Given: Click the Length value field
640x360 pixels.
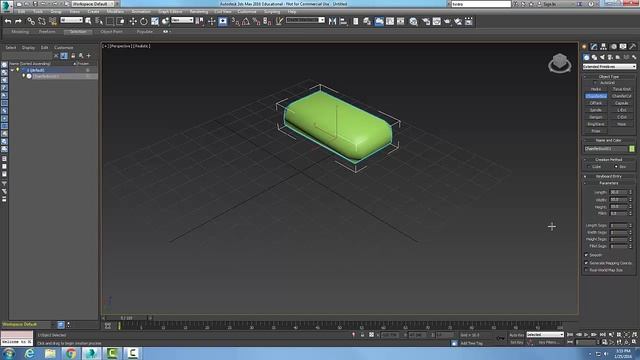Looking at the screenshot, I should point(618,192).
